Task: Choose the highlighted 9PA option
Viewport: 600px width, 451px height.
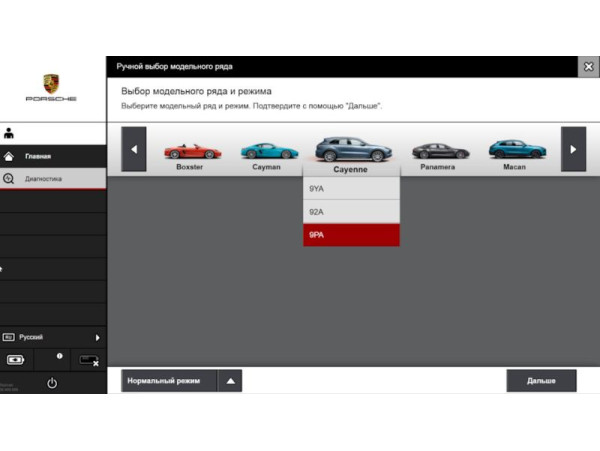Action: point(351,235)
